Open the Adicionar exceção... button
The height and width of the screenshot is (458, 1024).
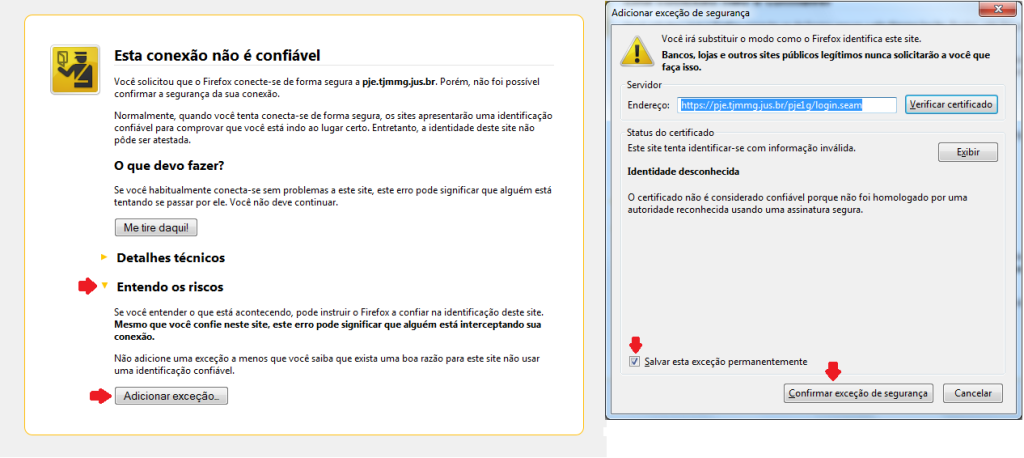click(x=171, y=396)
